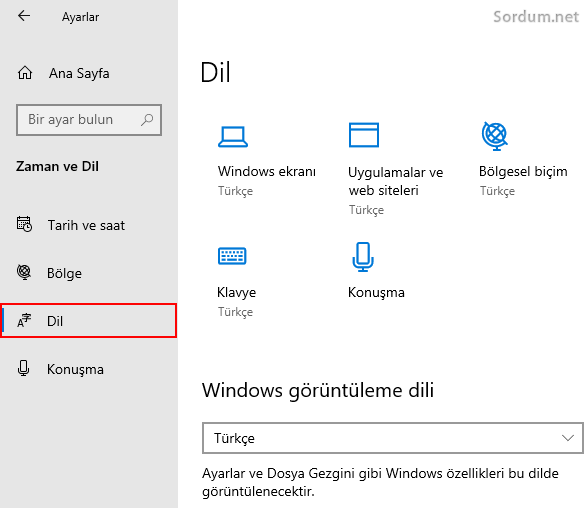Focus the 'Bir ayar bulun' search field

[89, 120]
